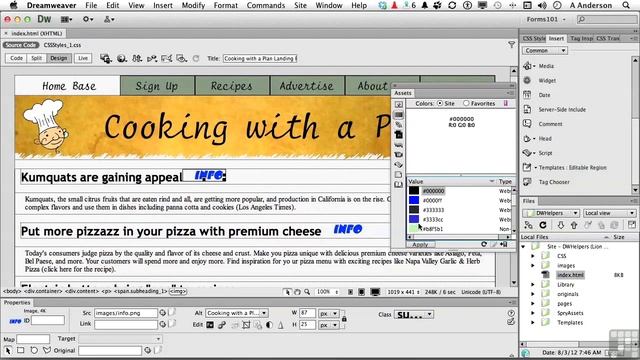Click the image Src input field
The image size is (640, 360).
126,313
